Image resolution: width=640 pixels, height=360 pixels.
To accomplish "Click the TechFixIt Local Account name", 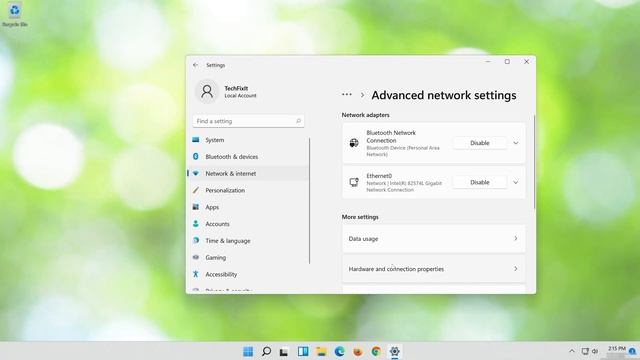I will coord(240,92).
